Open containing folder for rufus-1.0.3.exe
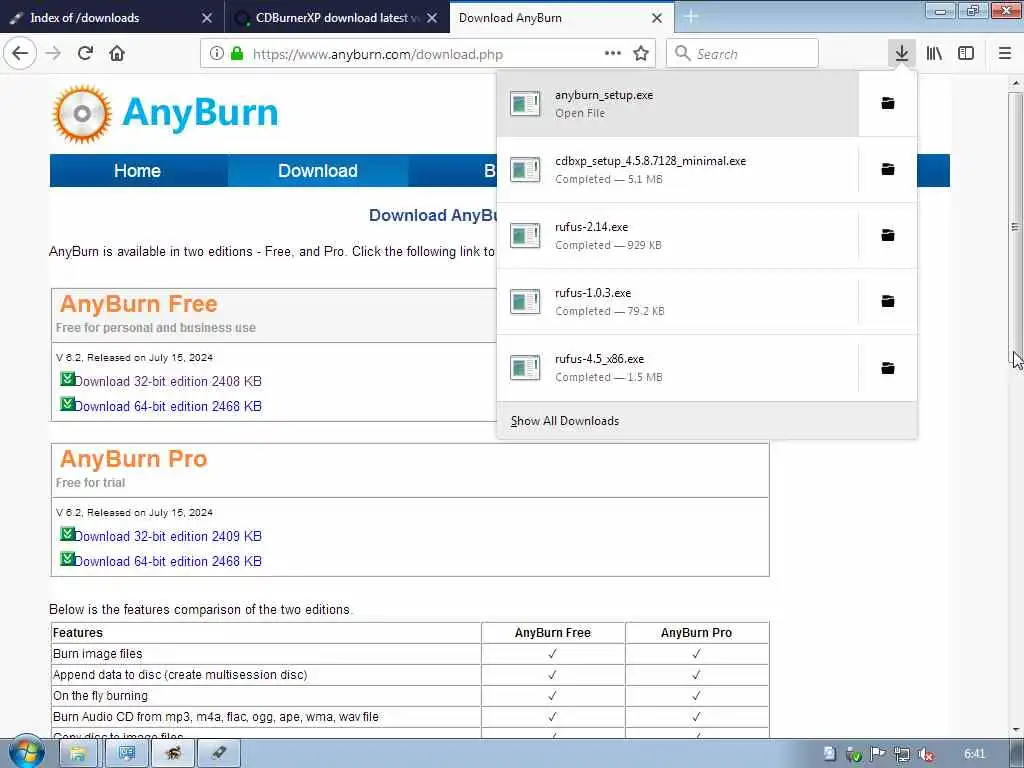This screenshot has height=768, width=1024. pos(888,301)
